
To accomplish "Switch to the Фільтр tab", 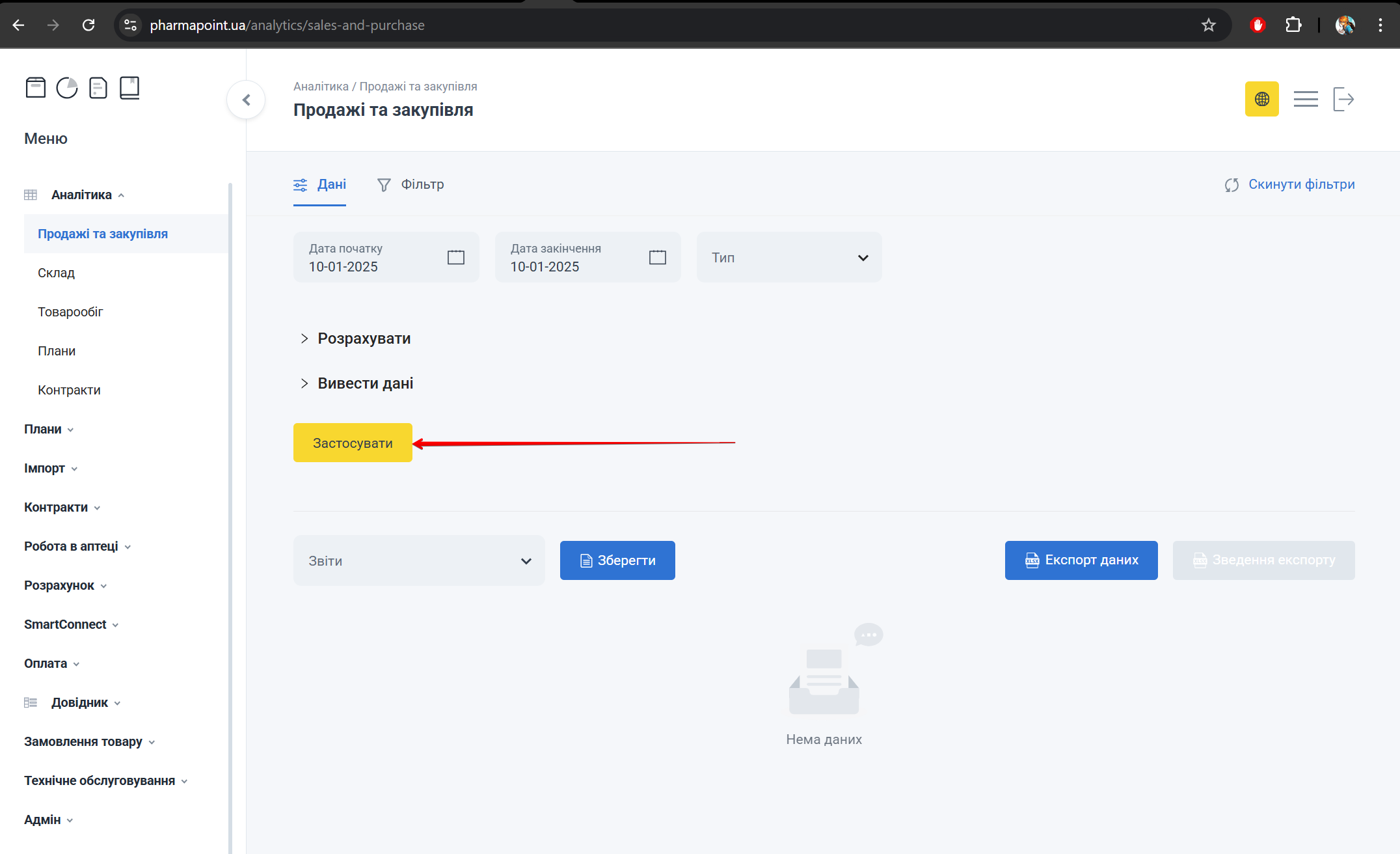I will tap(411, 185).
